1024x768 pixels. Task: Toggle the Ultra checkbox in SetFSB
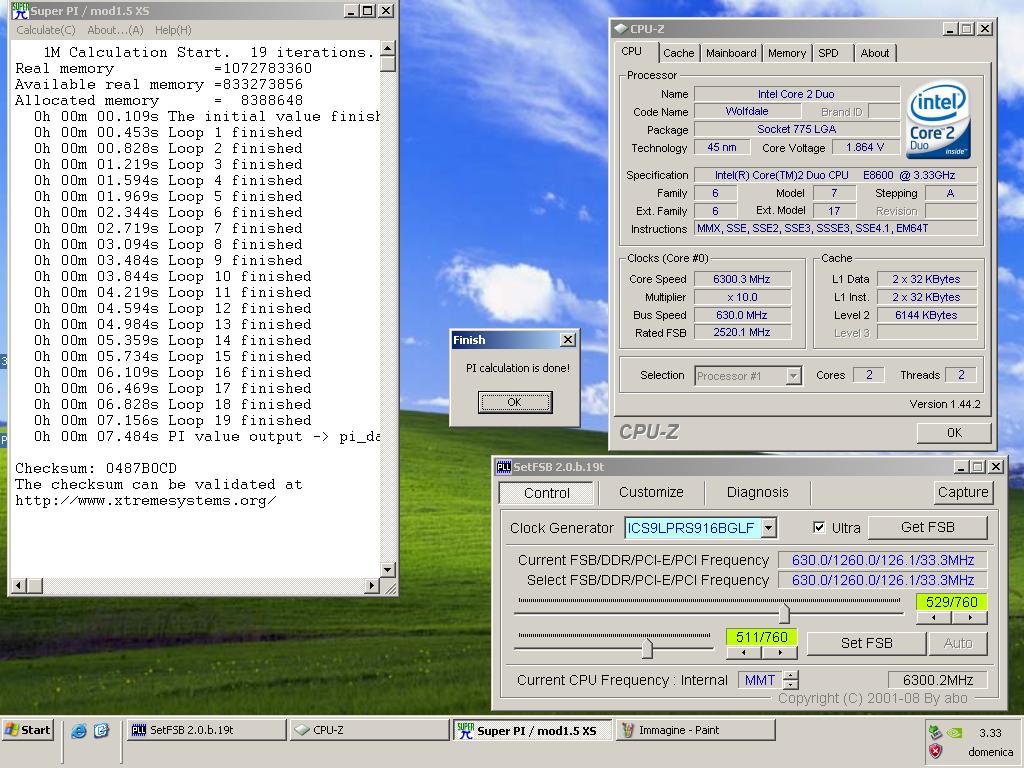(x=819, y=528)
